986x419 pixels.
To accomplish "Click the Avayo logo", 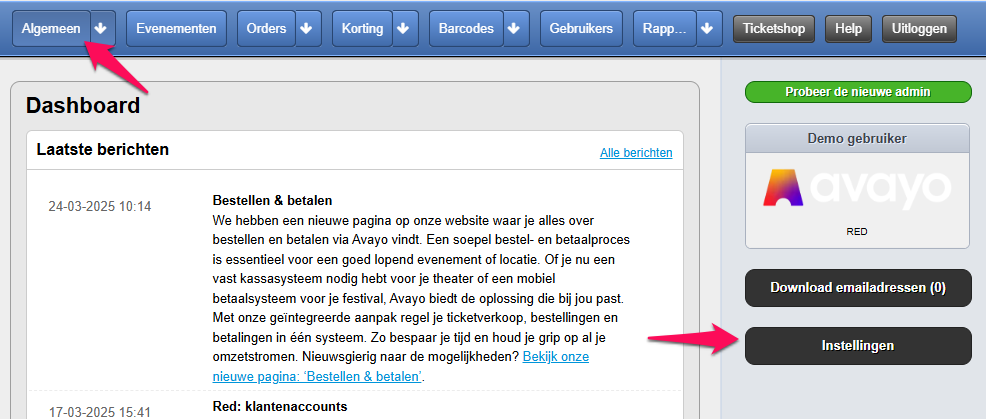I will [858, 187].
